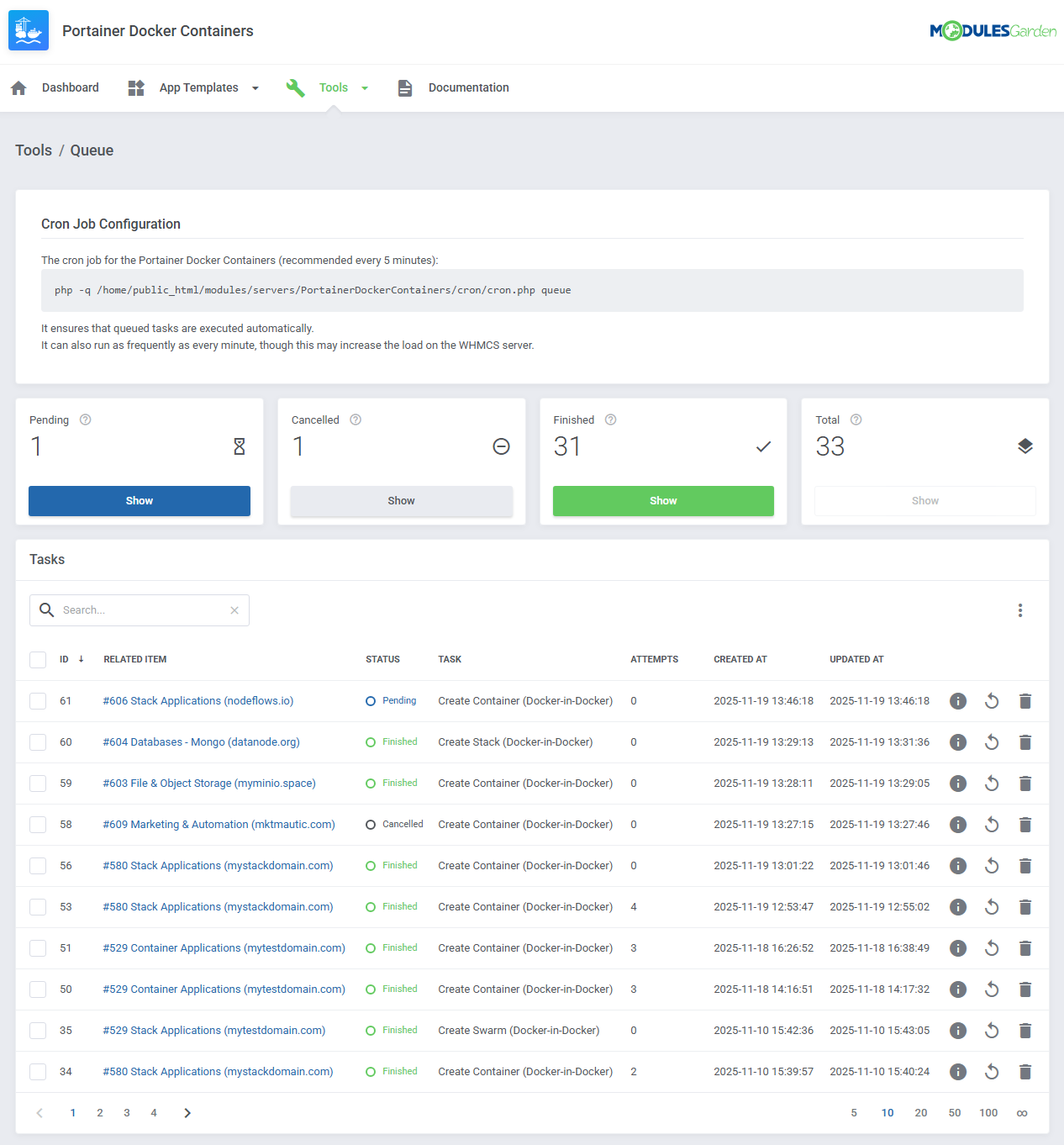Sort the table by the ID column arrow
The image size is (1064, 1145).
point(81,659)
